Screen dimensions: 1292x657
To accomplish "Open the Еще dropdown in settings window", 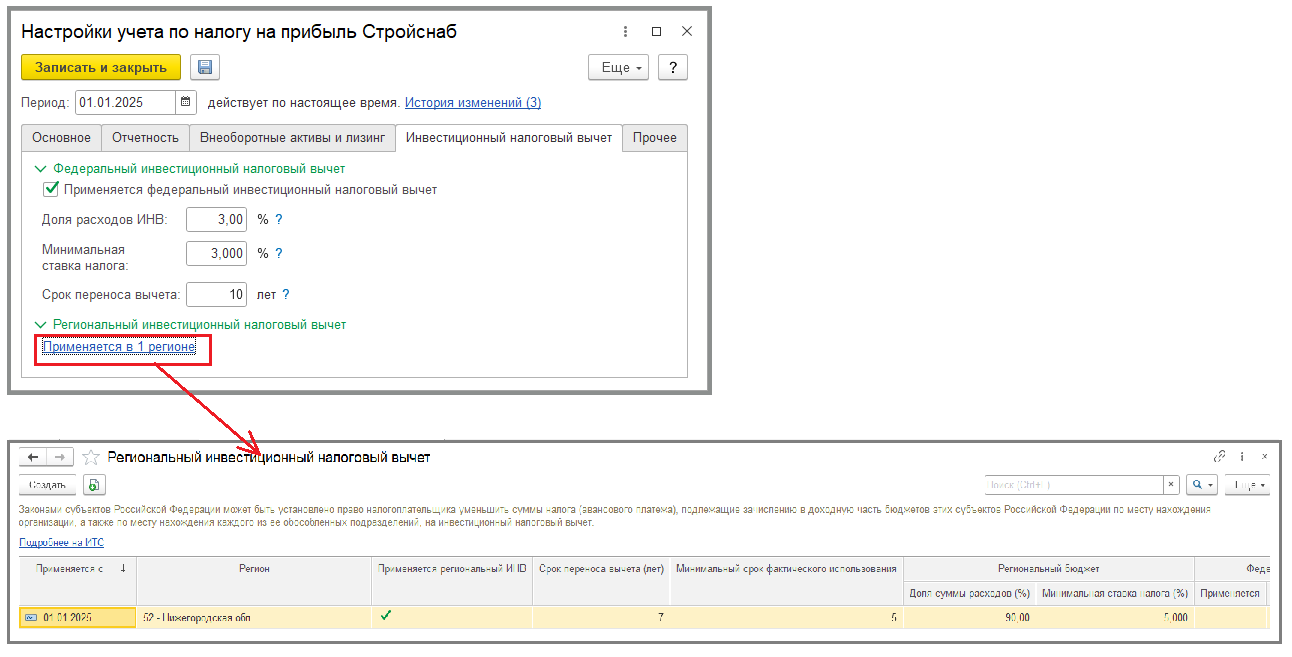I will 619,68.
